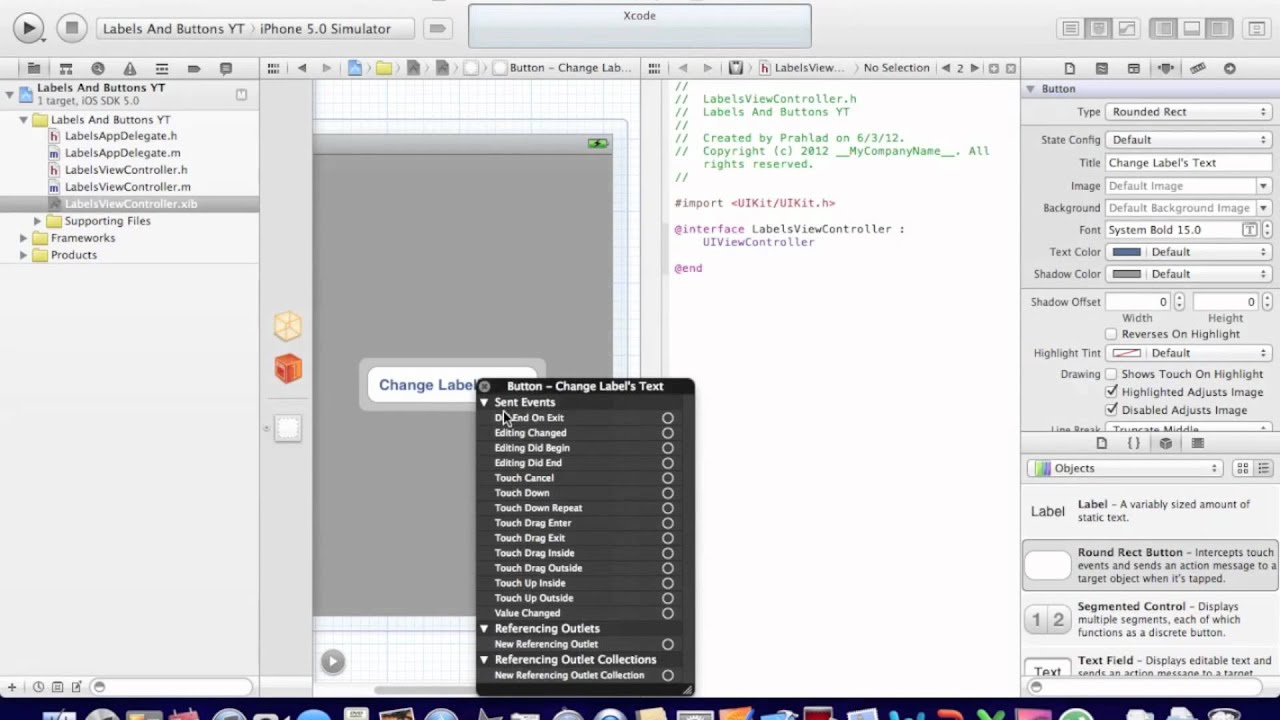Collapse the Referencing Outlets section
The image size is (1280, 720).
pyautogui.click(x=484, y=629)
